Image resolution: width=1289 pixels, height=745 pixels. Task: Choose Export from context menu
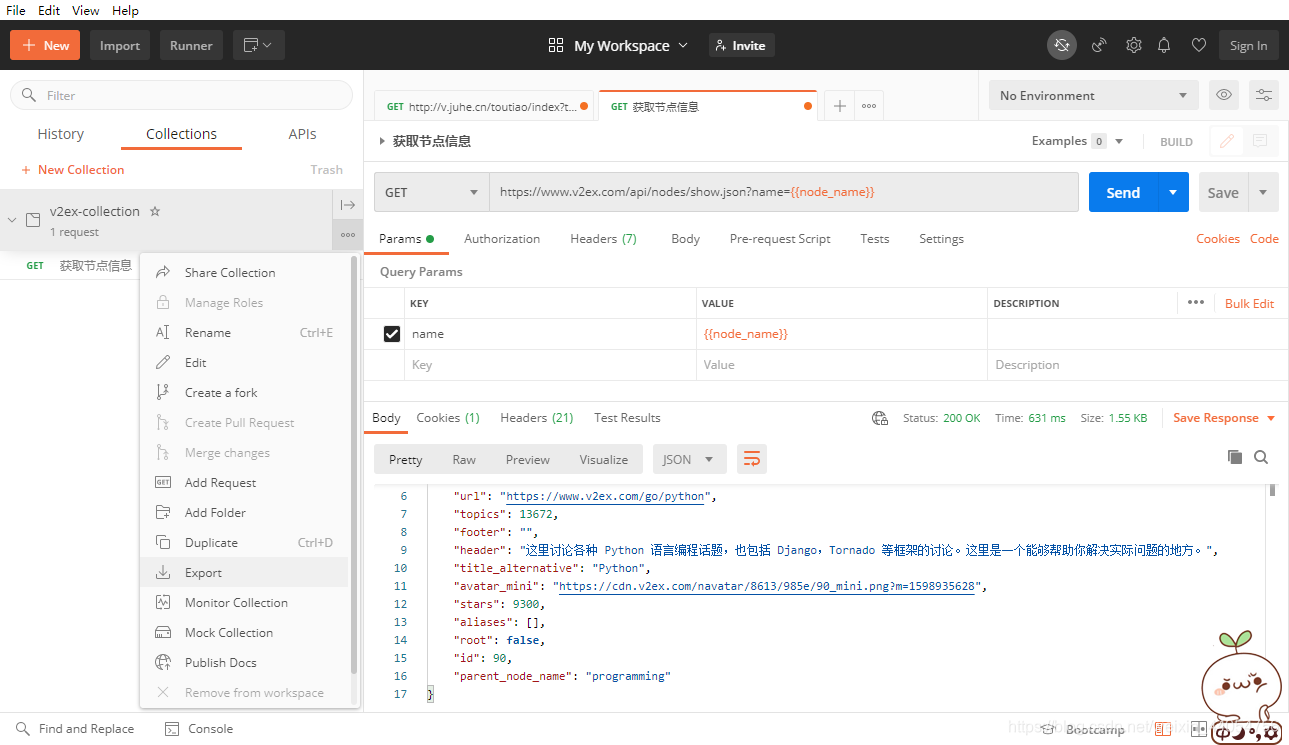pos(244,573)
